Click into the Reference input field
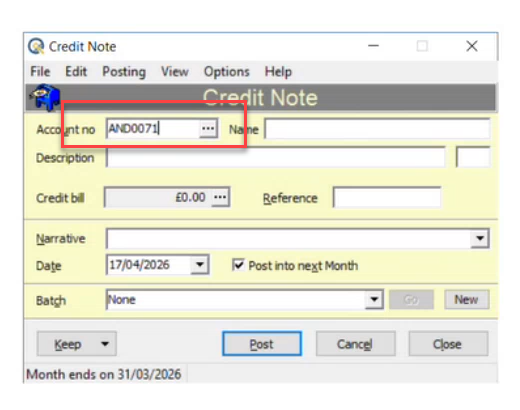The image size is (520, 410). point(387,197)
